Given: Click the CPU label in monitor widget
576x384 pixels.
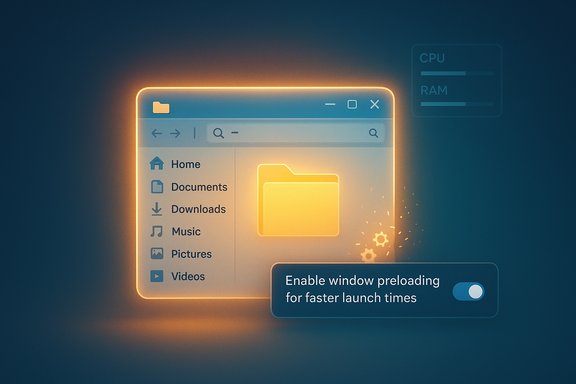Looking at the screenshot, I should pyautogui.click(x=432, y=58).
